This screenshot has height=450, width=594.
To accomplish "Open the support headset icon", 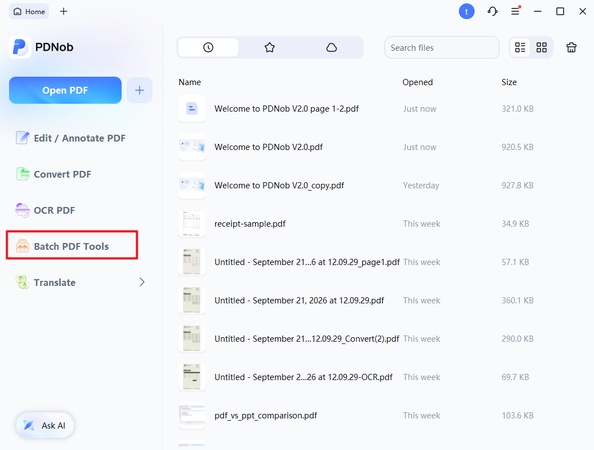I will click(492, 11).
